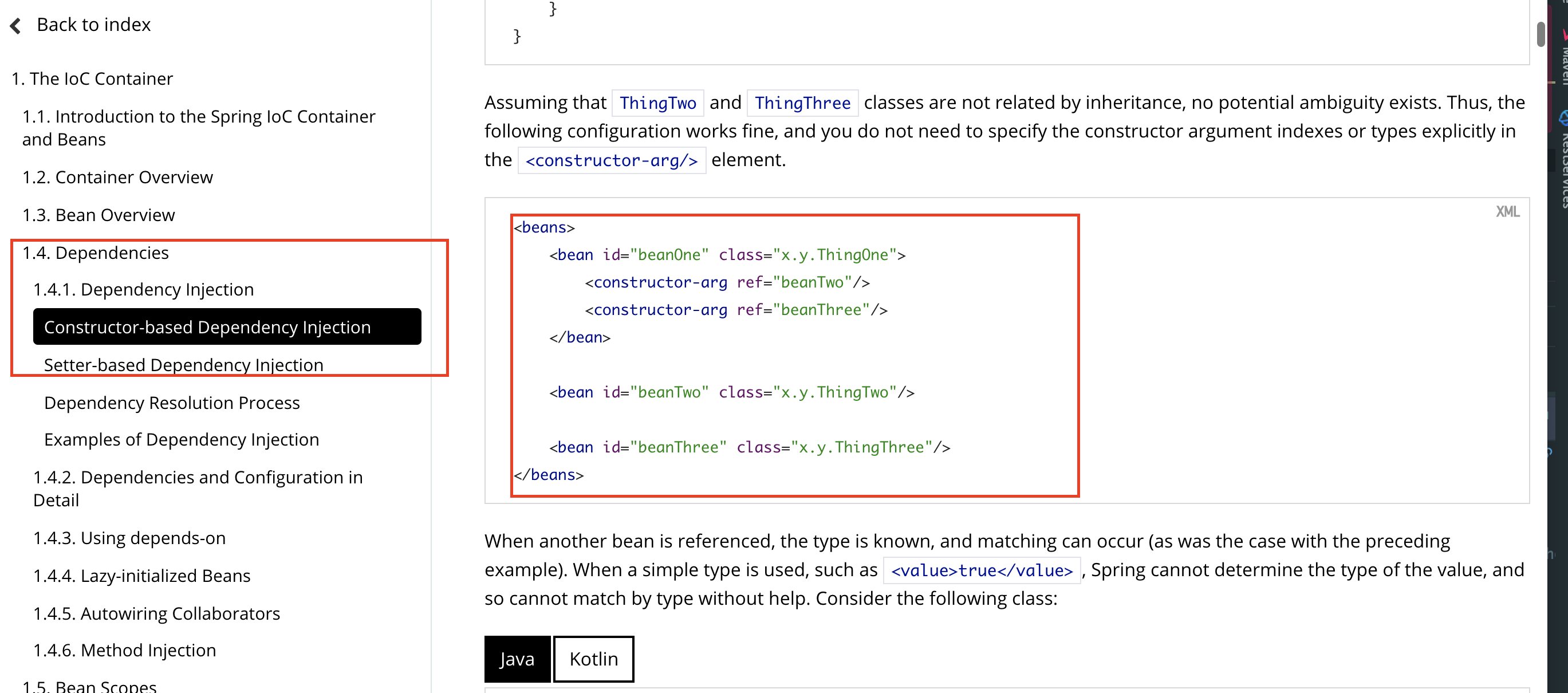
Task: Jump to Dependency Resolution Process
Action: [x=172, y=403]
